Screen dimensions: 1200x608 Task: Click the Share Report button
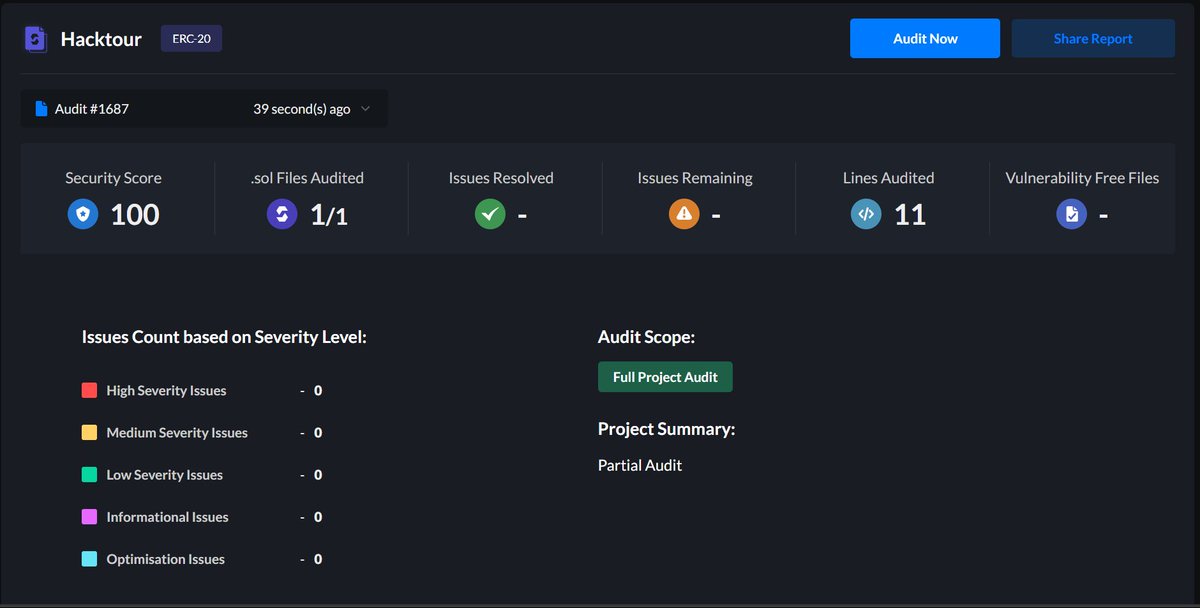click(x=1093, y=38)
